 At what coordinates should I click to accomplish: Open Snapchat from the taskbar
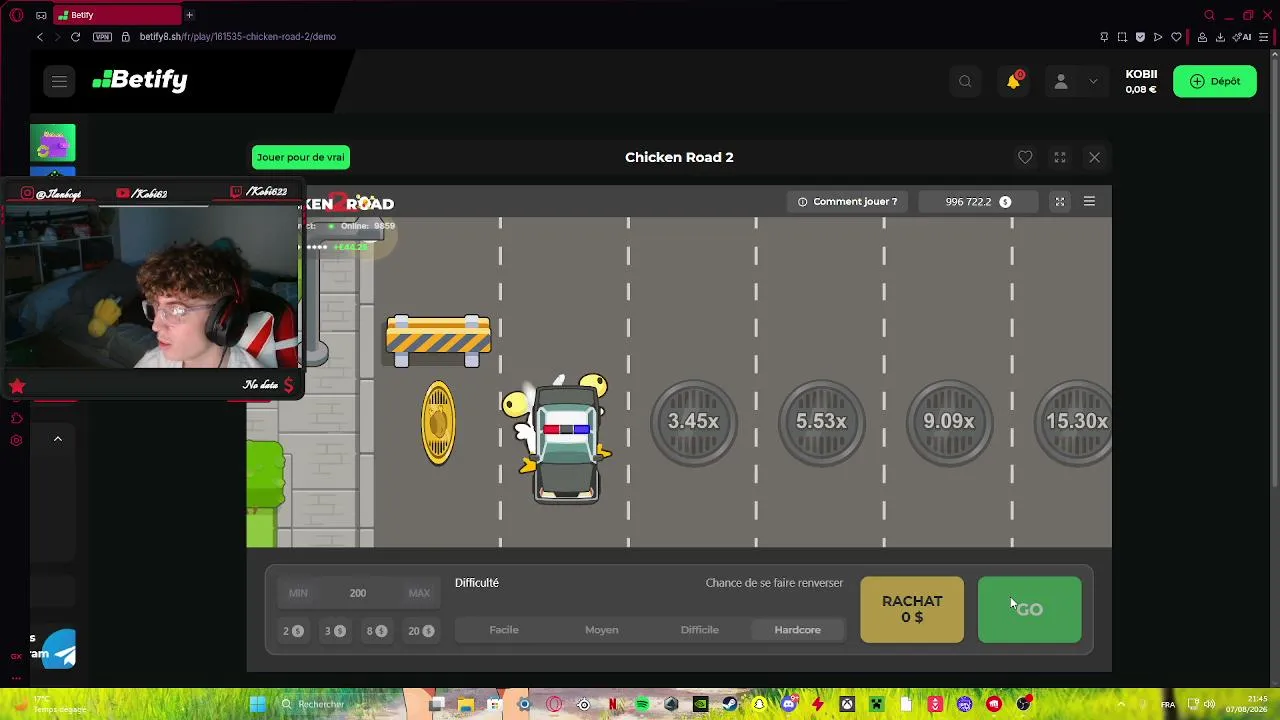click(759, 704)
